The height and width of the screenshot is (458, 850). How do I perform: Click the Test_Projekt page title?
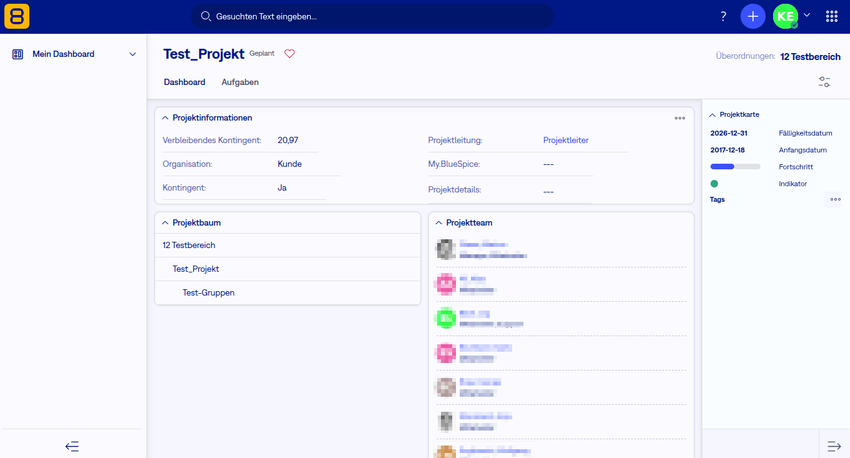pos(204,54)
